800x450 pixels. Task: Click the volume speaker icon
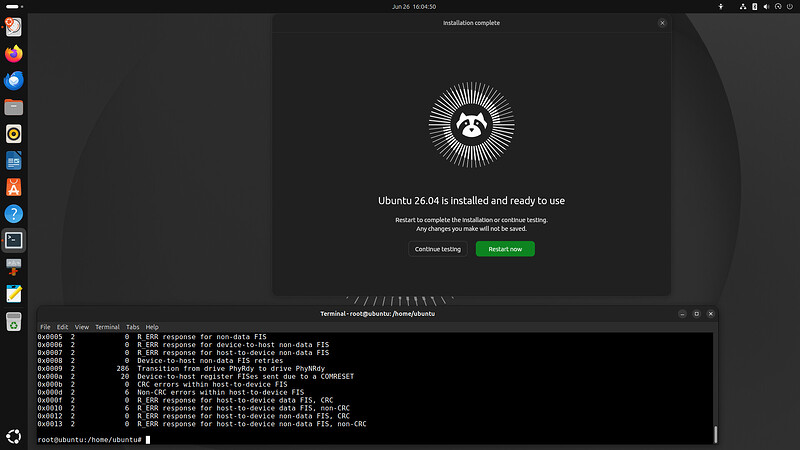[766, 7]
